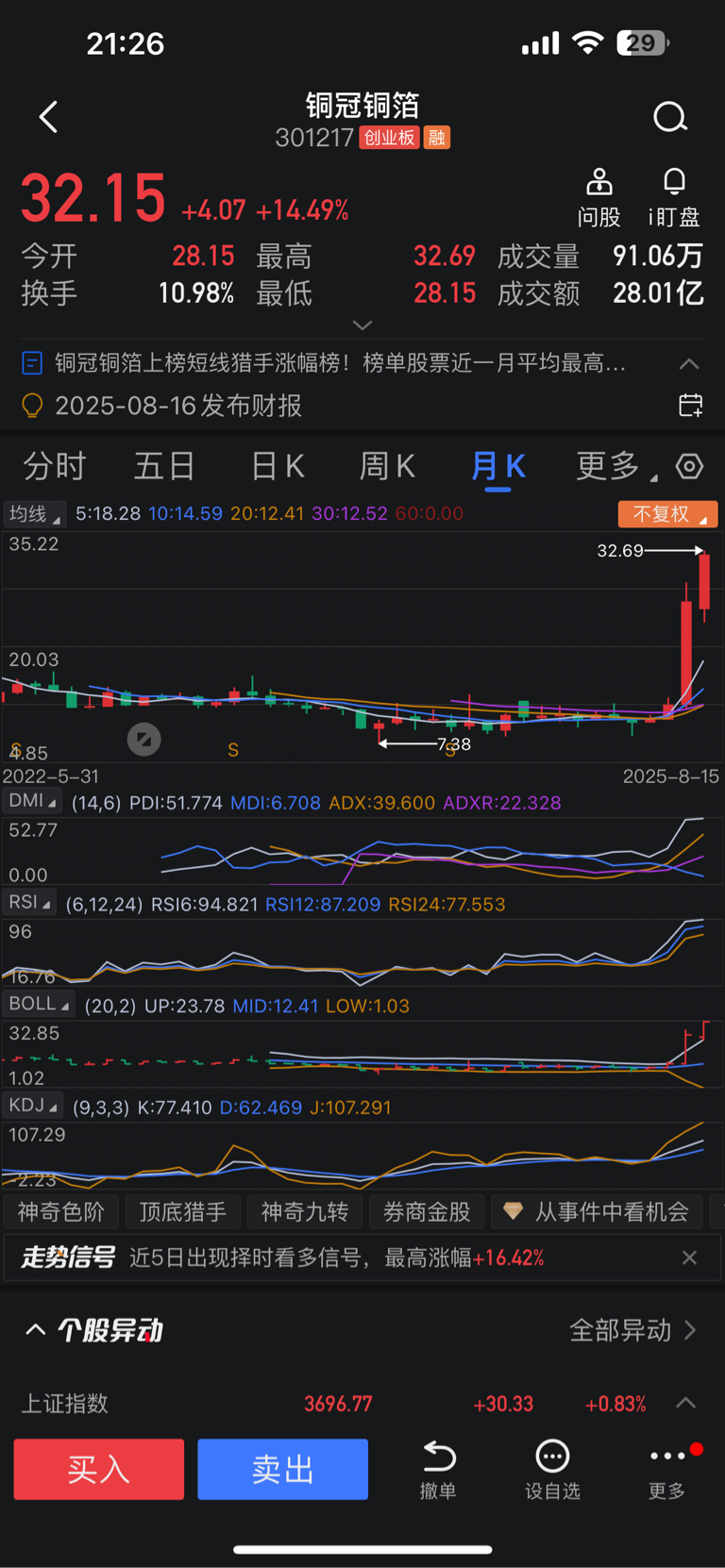Tap 换手 10.98% value
Viewport: 725px width, 1568px height.
click(x=196, y=293)
